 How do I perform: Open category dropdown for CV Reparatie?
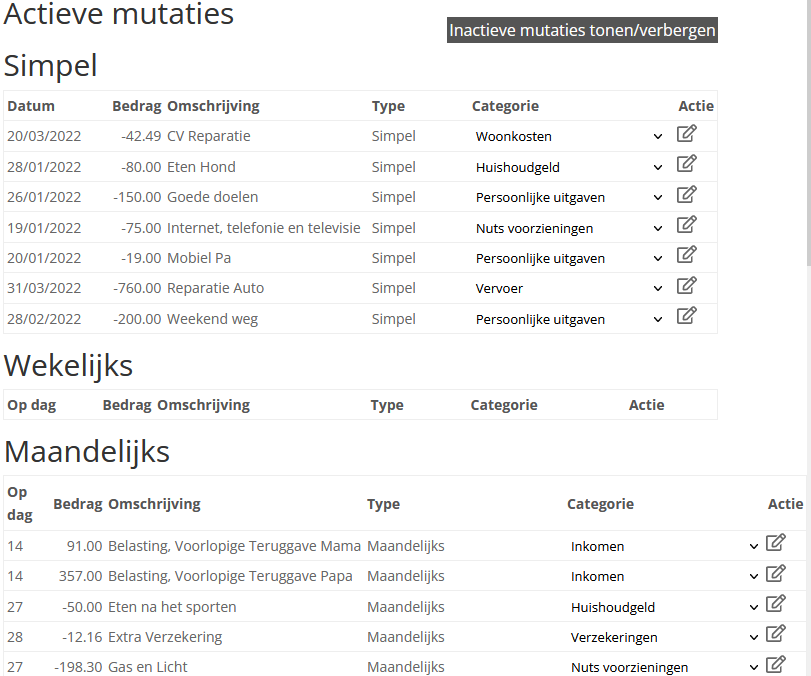[x=568, y=137]
